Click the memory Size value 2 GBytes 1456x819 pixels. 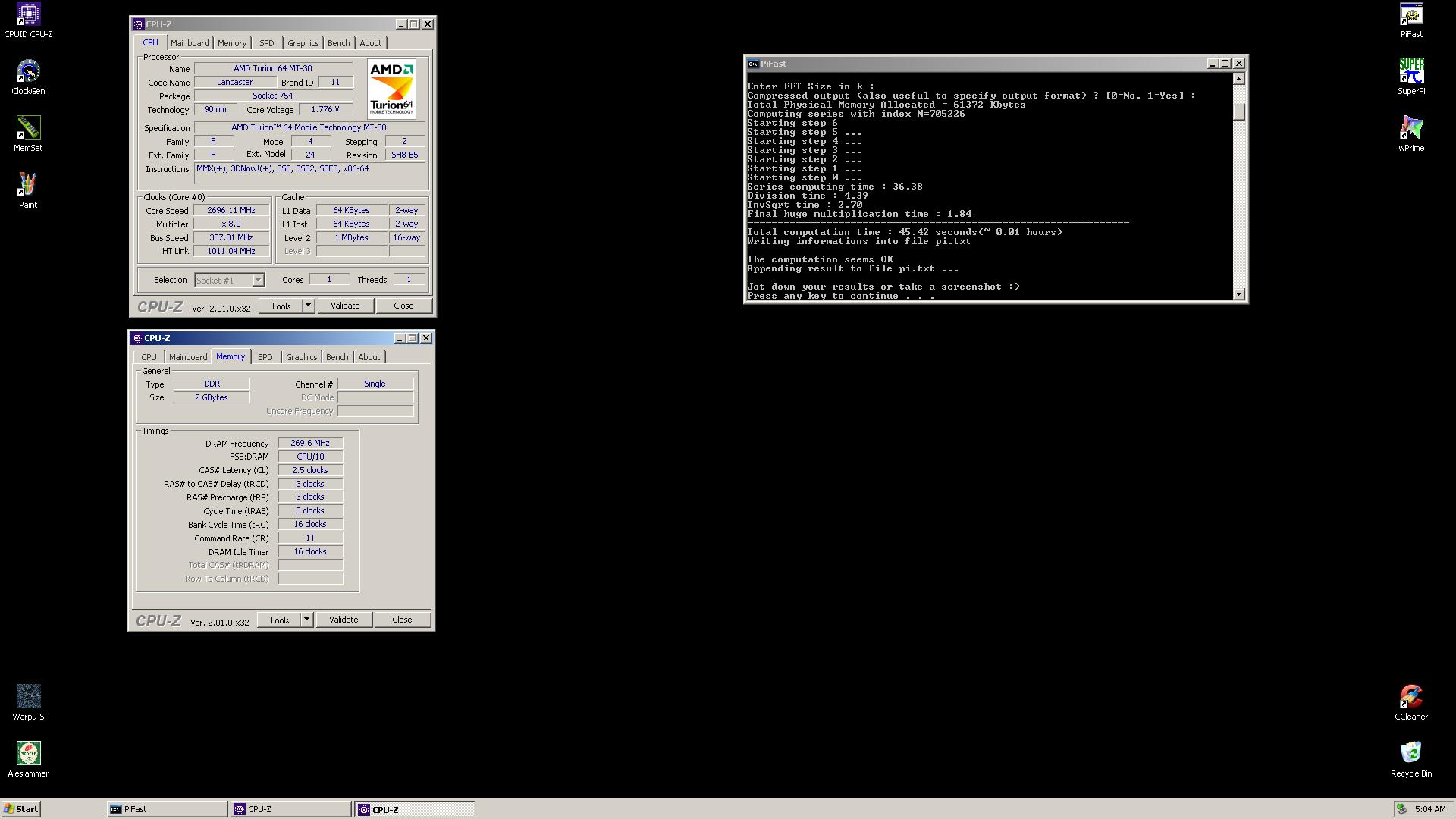click(212, 397)
